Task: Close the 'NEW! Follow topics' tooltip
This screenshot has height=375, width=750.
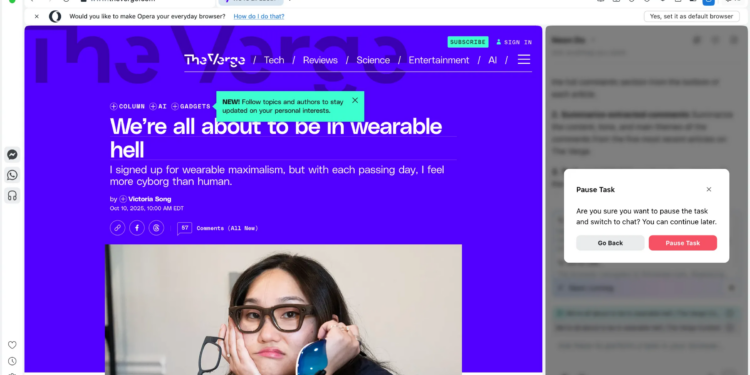Action: tap(355, 100)
